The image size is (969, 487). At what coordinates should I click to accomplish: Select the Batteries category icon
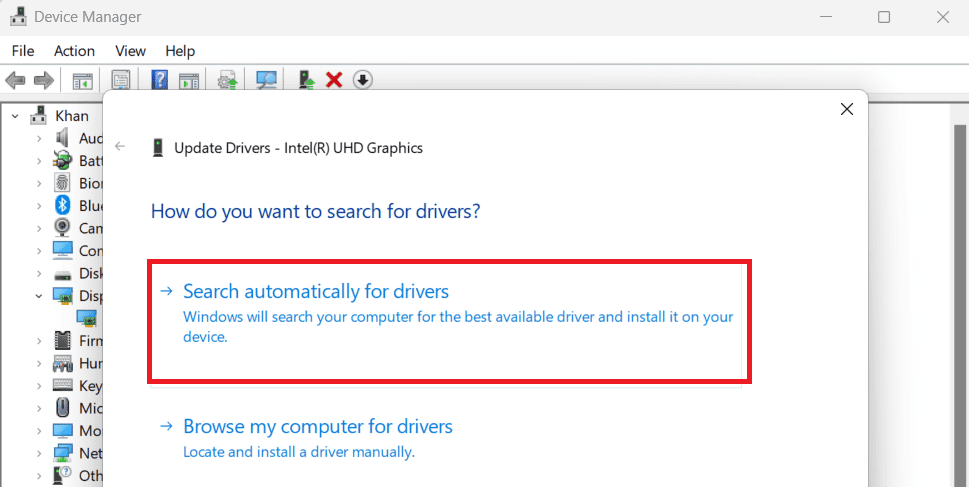click(62, 161)
